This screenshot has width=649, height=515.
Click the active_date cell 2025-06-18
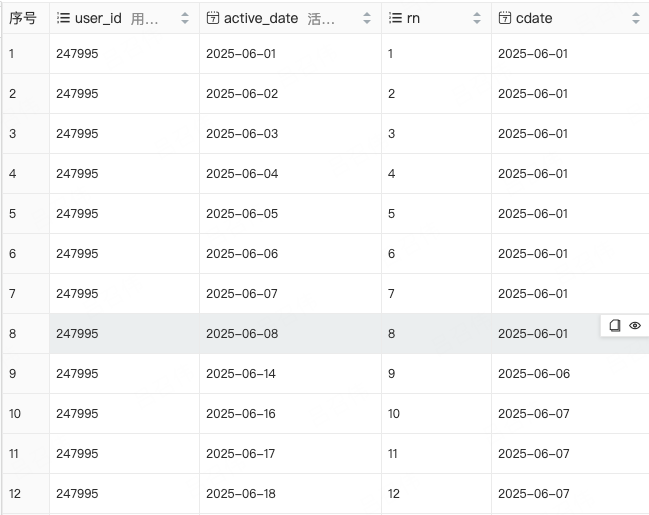pyautogui.click(x=242, y=493)
